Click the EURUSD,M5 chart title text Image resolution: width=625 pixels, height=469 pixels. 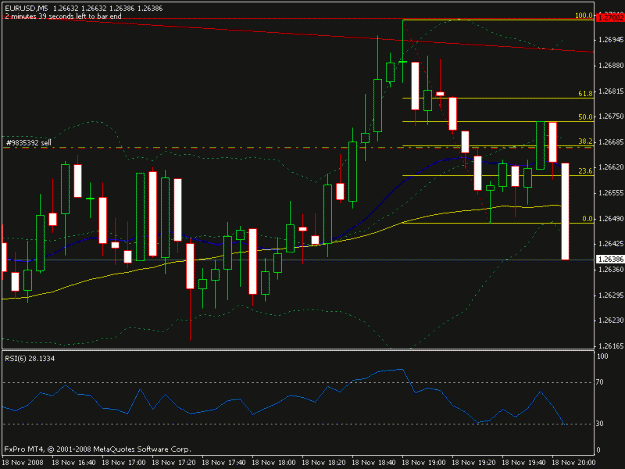[x=26, y=8]
